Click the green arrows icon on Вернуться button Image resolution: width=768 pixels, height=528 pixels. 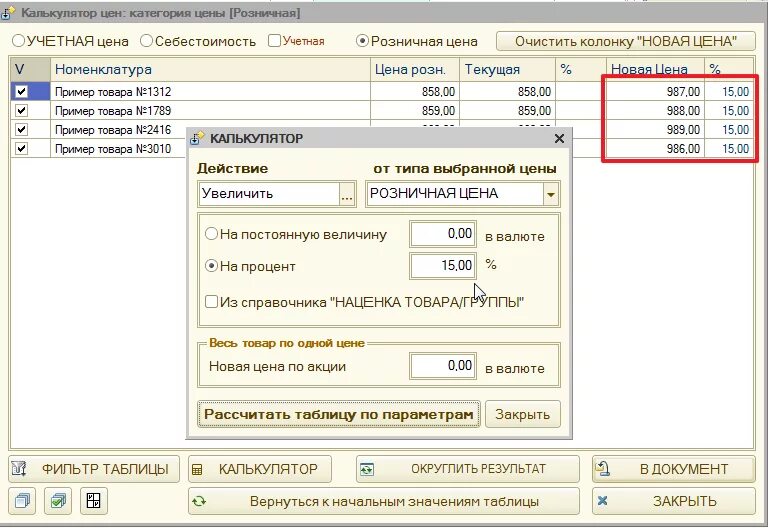[x=199, y=501]
